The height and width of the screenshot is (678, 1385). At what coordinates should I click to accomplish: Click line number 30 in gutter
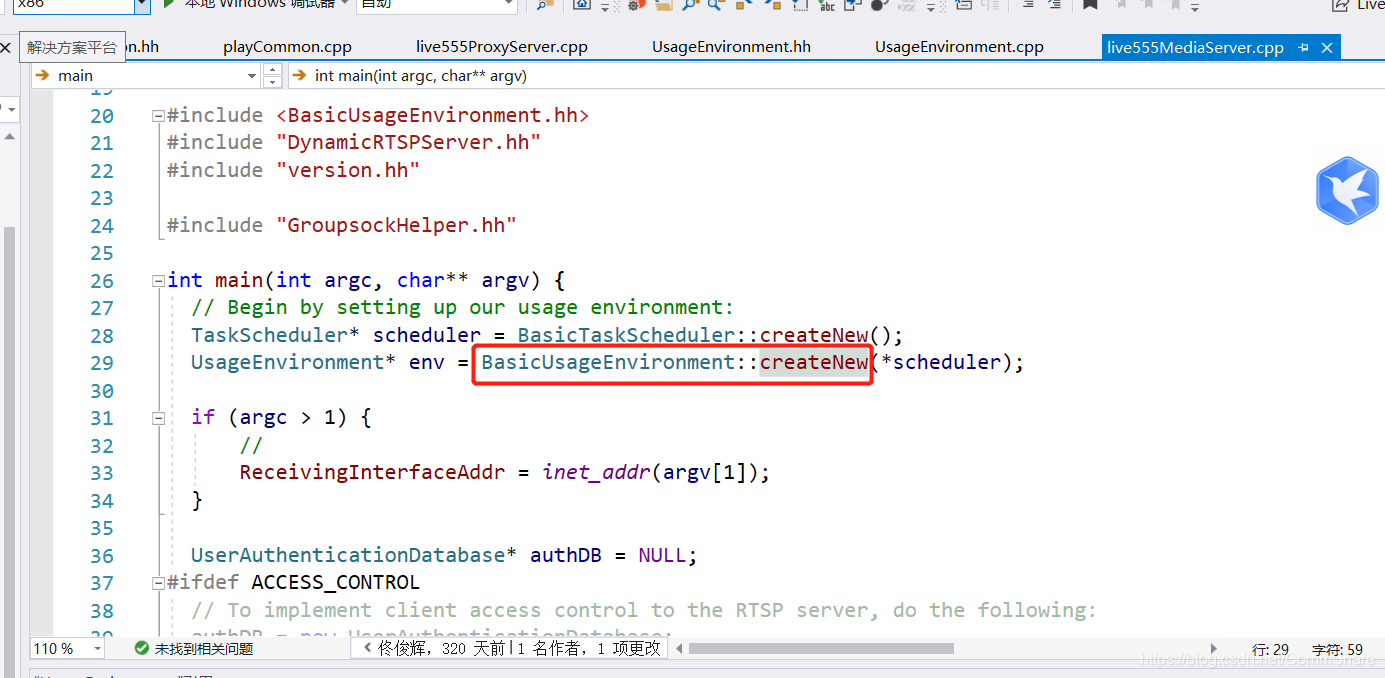[102, 390]
